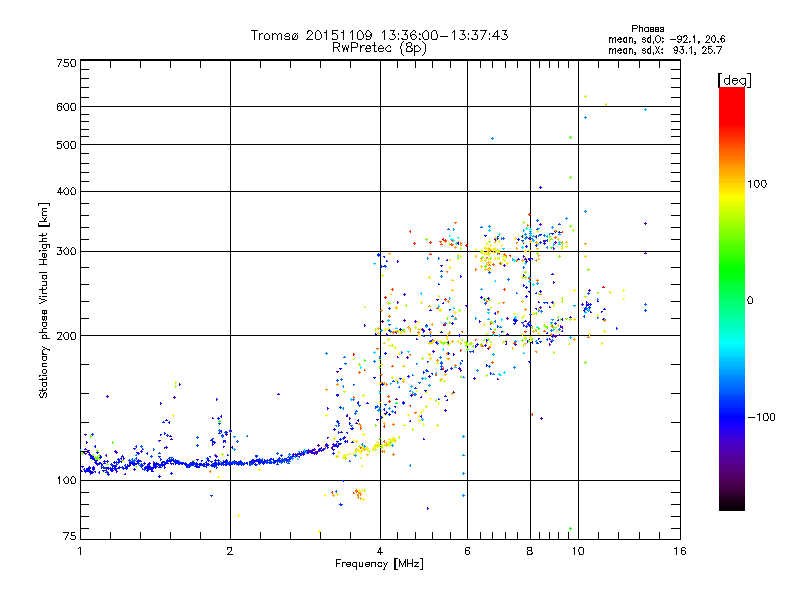Click the 'mean, sd,O: -92.1, 20.6' statistics line
Image resolution: width=800 pixels, height=600 pixels.
[x=666, y=40]
